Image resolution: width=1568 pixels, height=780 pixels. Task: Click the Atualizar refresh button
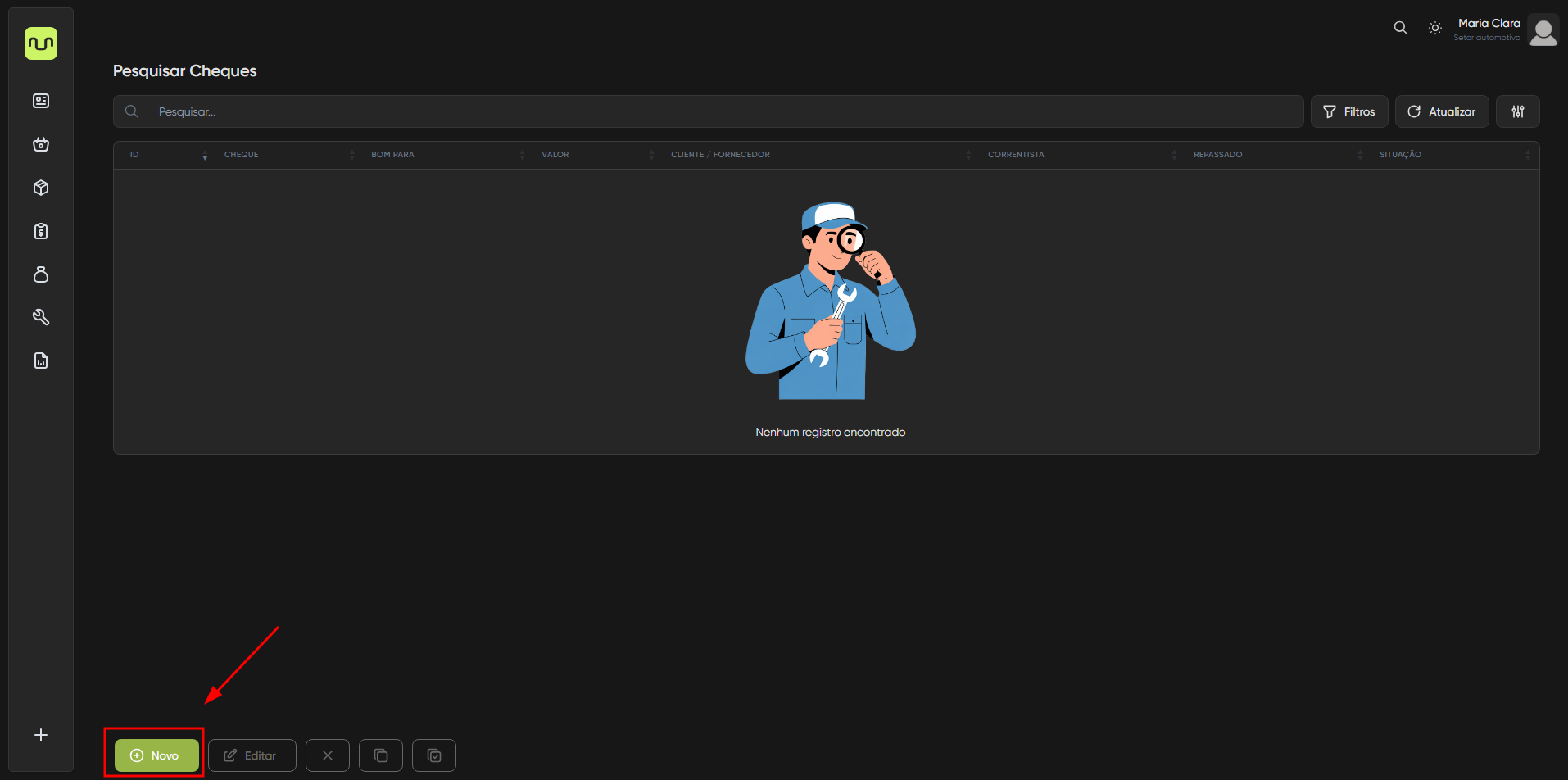1442,111
